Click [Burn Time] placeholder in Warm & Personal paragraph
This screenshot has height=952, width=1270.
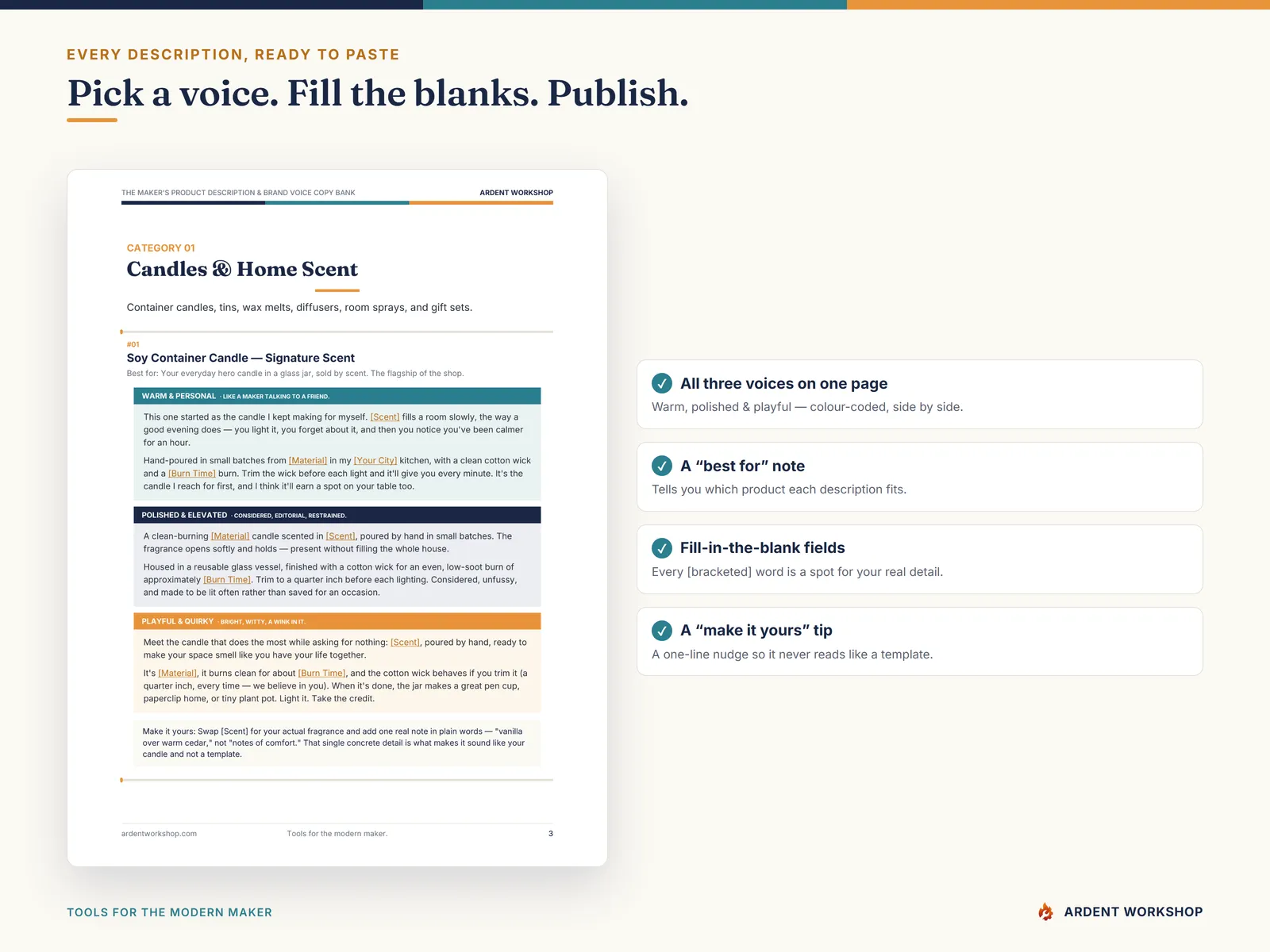pyautogui.click(x=192, y=474)
